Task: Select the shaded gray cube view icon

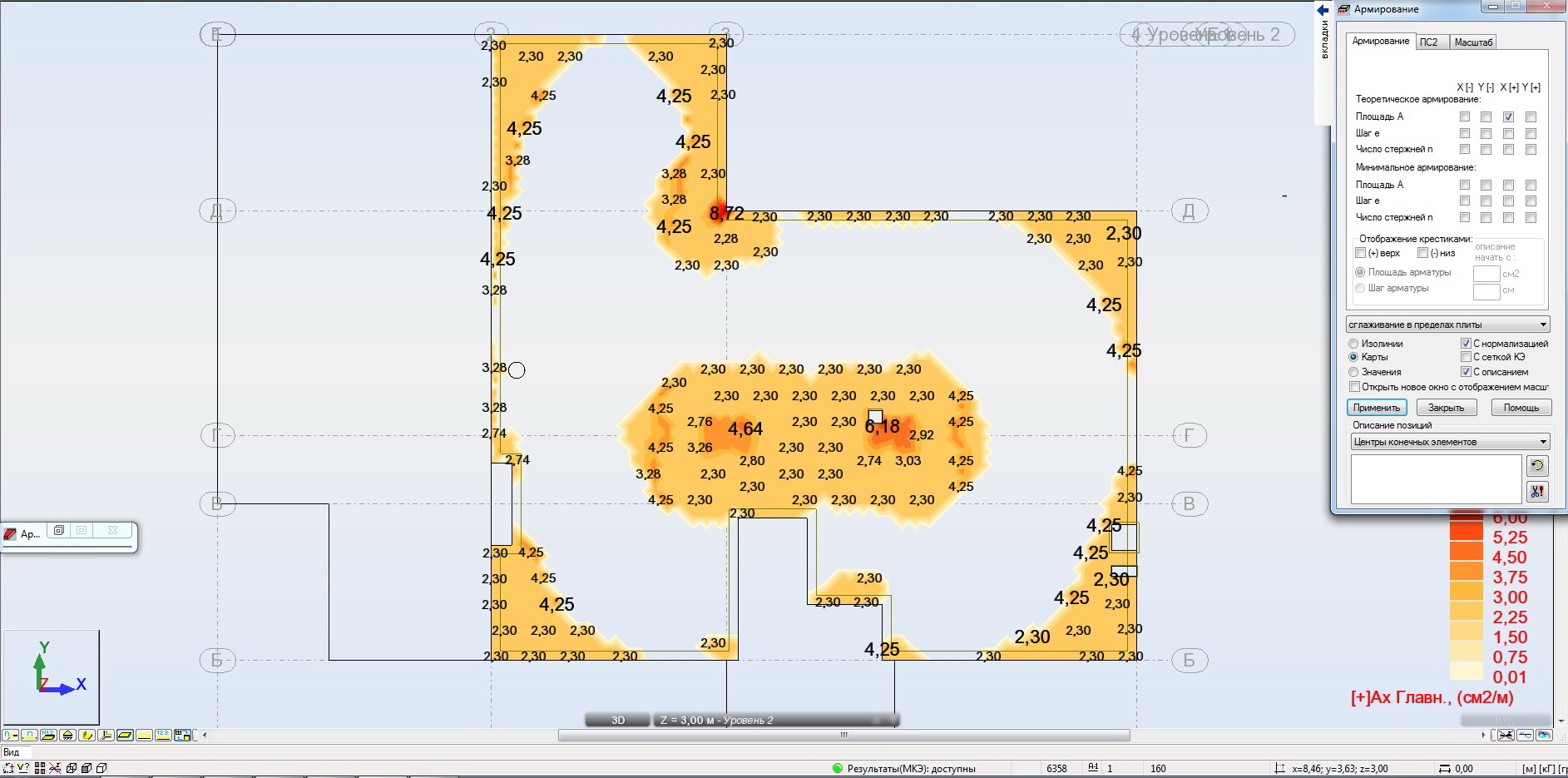Action: [87, 768]
